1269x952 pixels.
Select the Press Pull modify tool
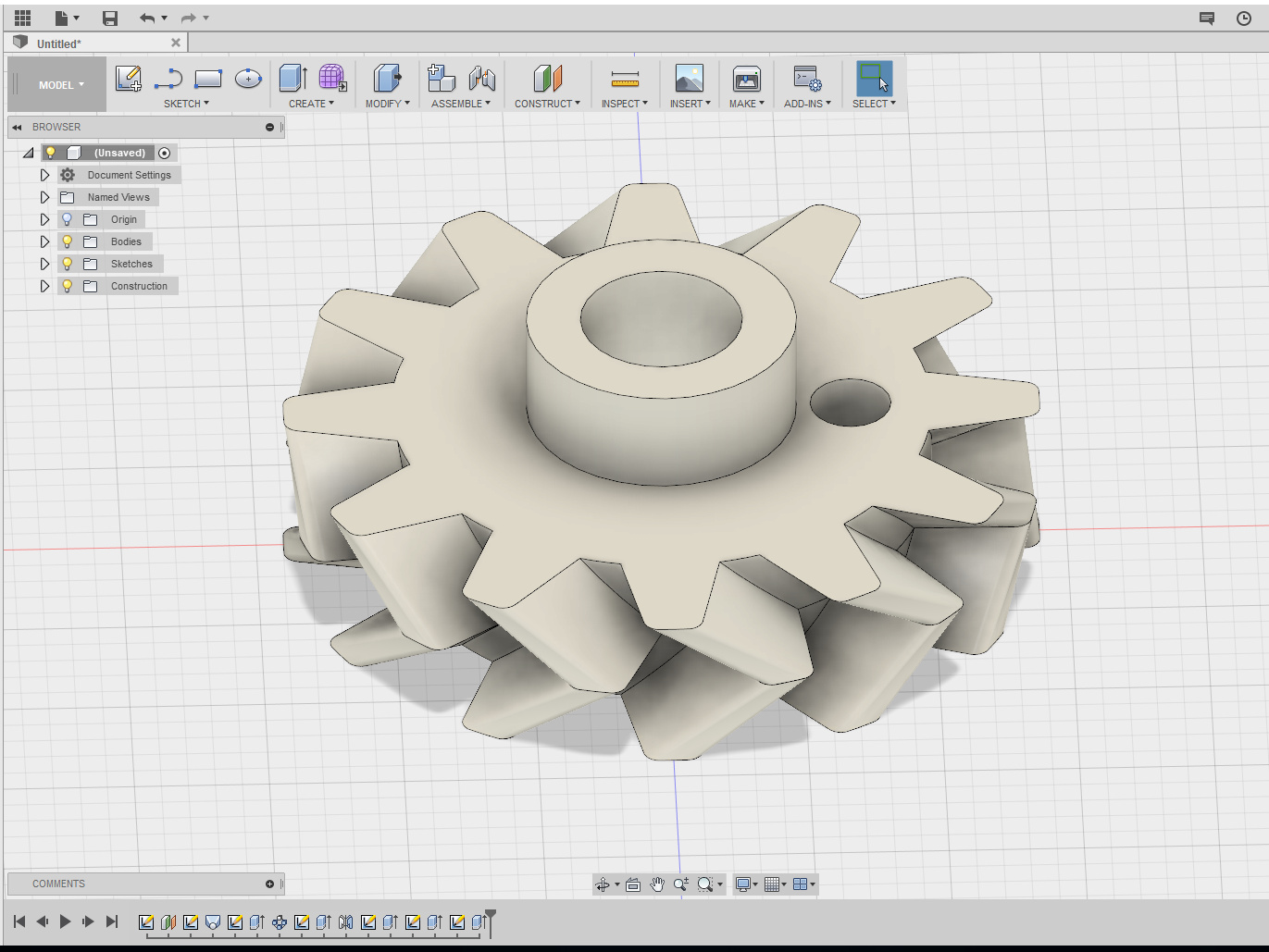click(387, 79)
